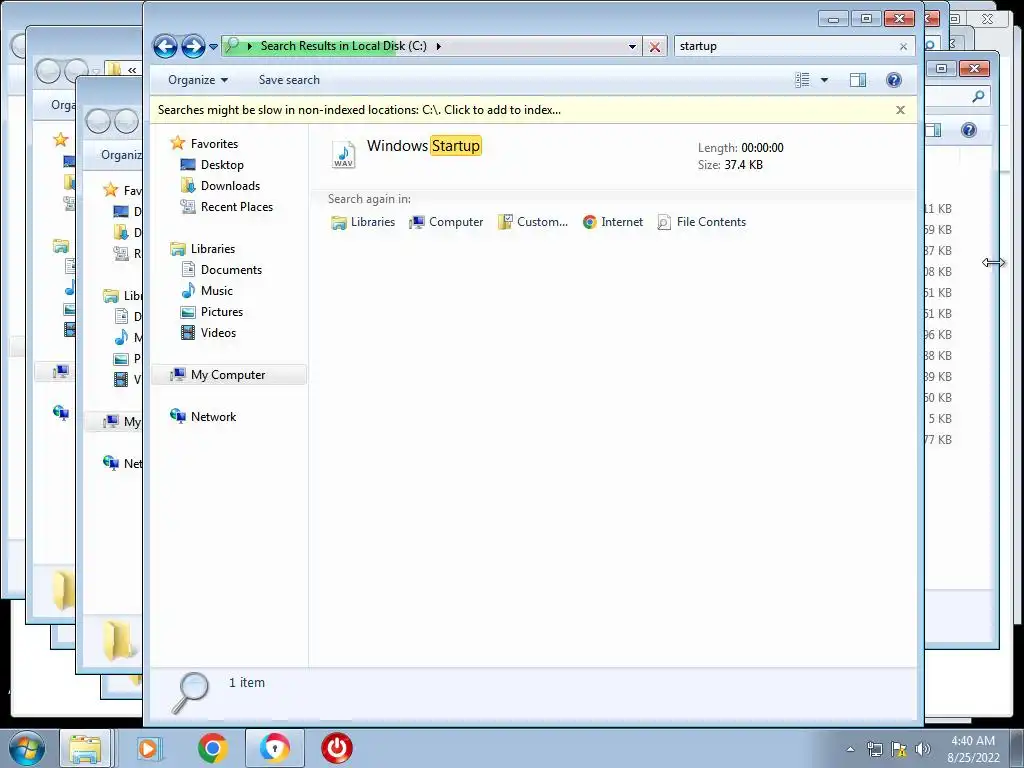Click Organize in the third background window
The height and width of the screenshot is (768, 1024).
(121, 155)
